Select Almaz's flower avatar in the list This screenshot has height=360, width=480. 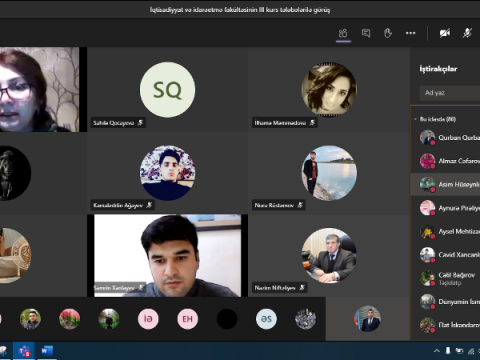(x=427, y=161)
